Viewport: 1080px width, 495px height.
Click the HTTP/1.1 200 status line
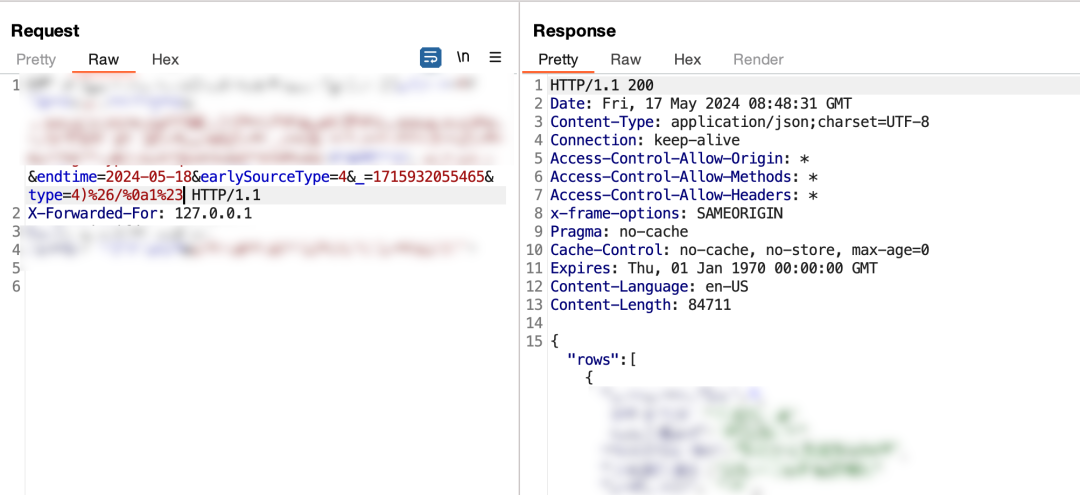[x=602, y=86]
